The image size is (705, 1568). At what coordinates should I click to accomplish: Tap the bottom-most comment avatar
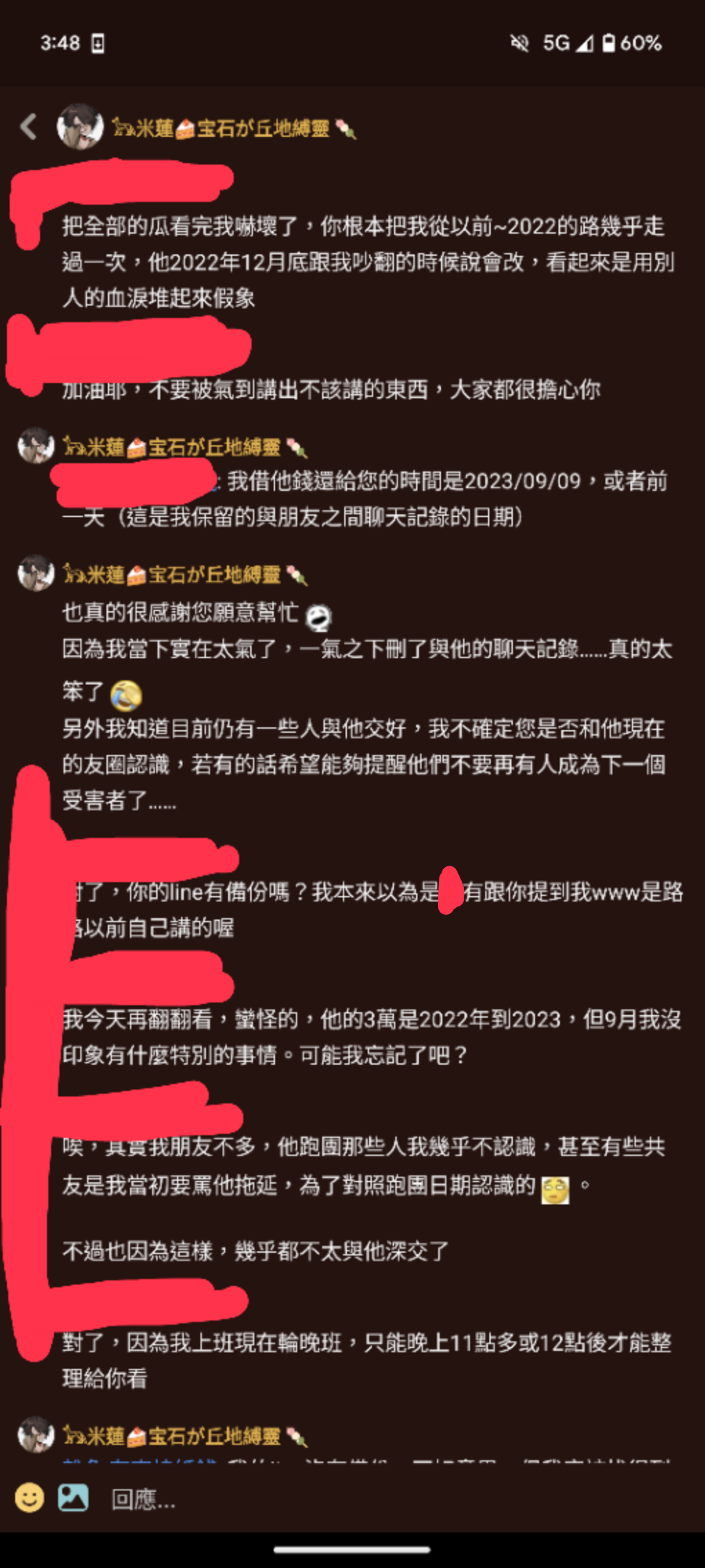click(36, 1435)
